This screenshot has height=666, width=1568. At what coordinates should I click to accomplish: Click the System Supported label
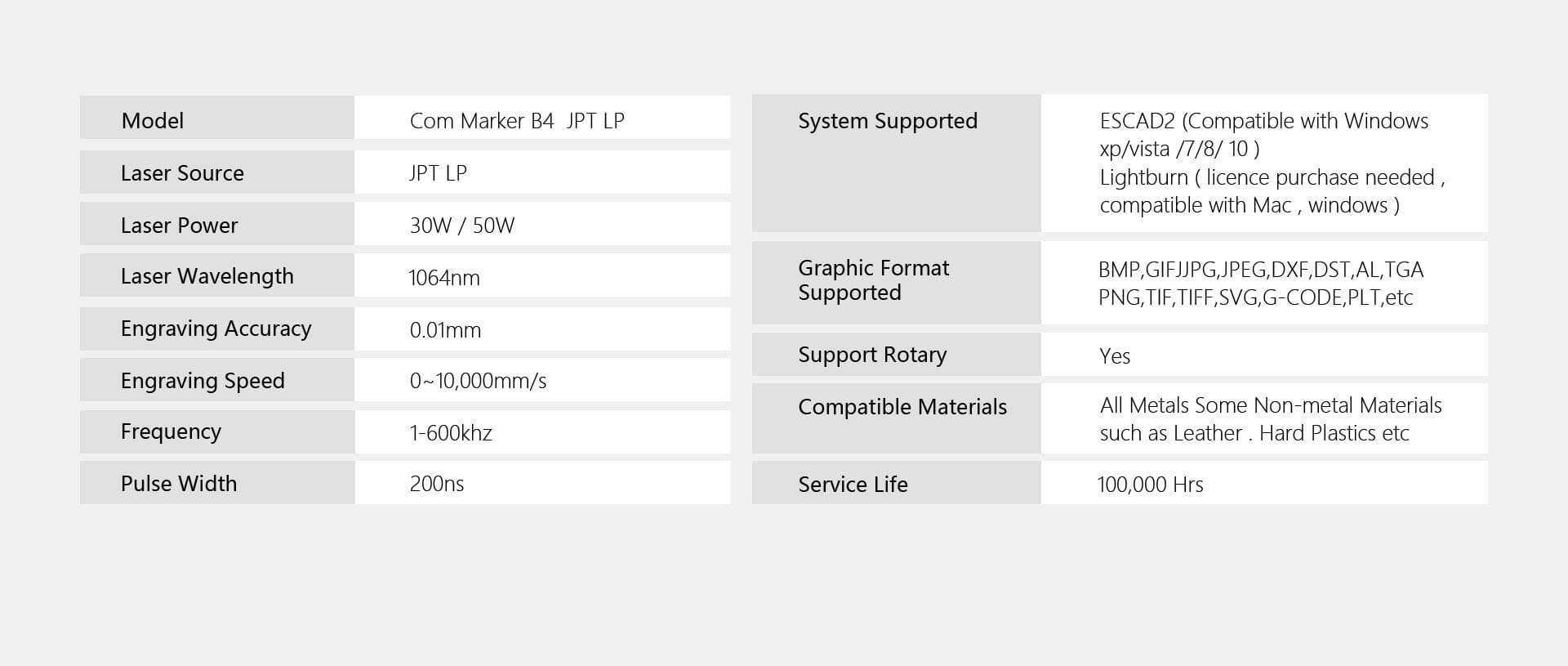[888, 121]
